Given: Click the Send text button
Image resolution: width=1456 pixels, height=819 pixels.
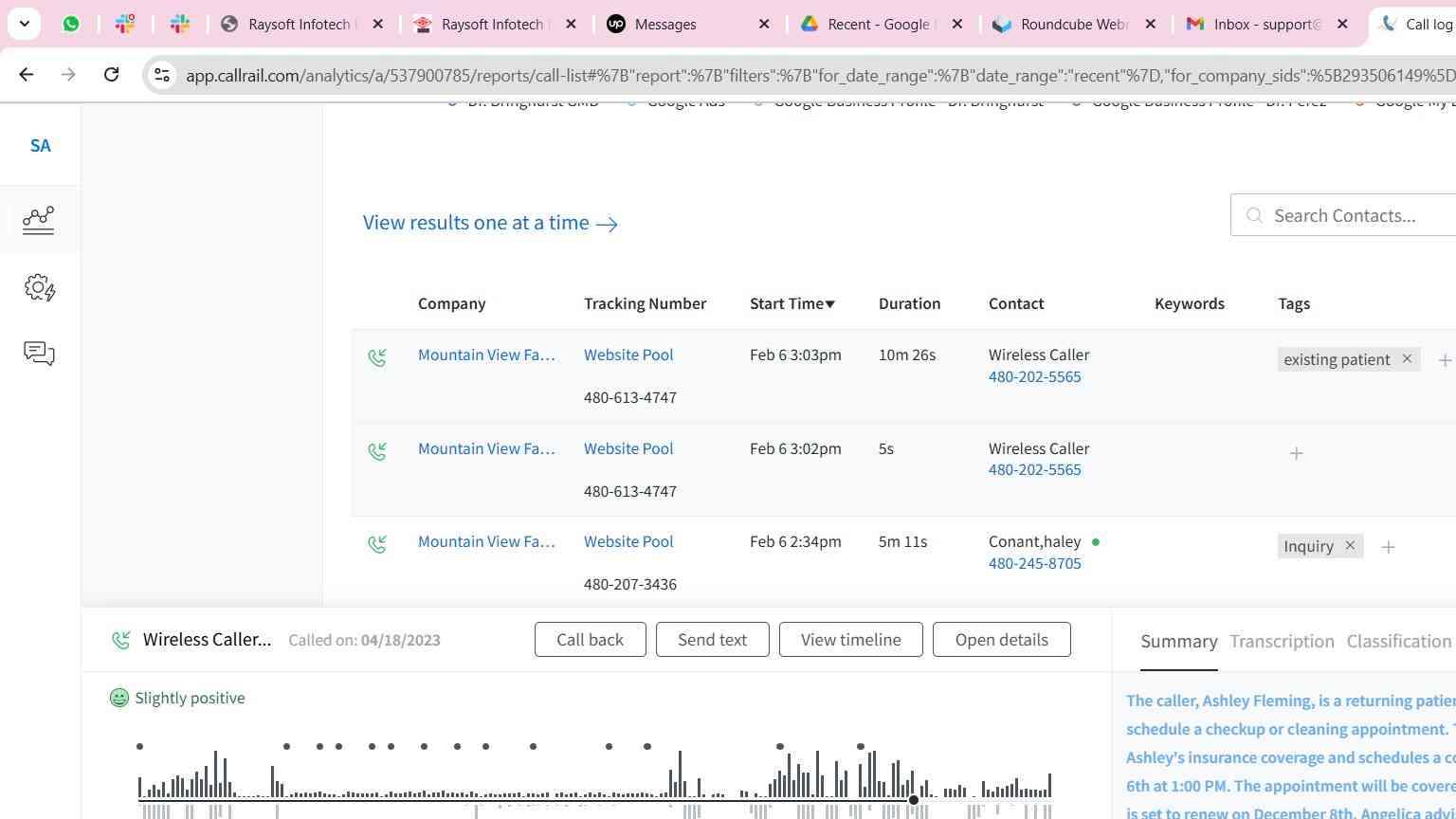Looking at the screenshot, I should tap(712, 640).
